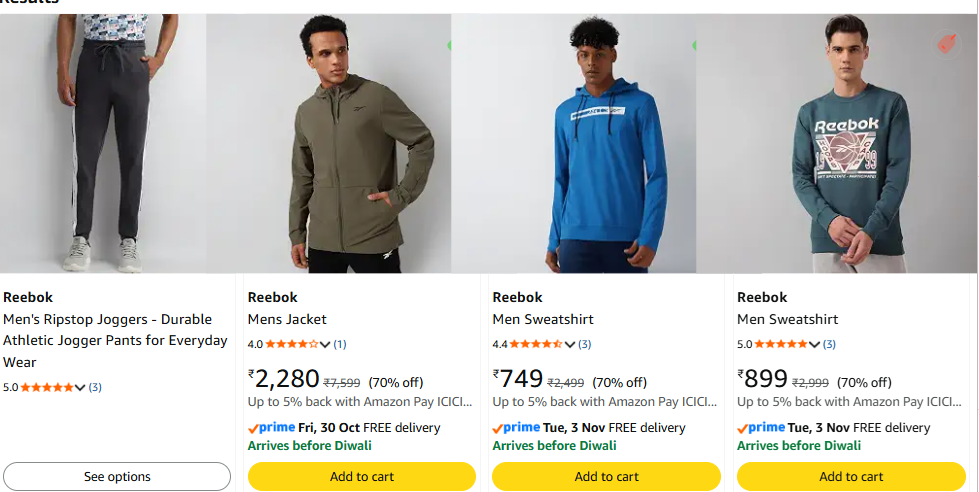Expand rating chevron for 4.4 star sweatshirt
The image size is (979, 492).
(x=569, y=345)
